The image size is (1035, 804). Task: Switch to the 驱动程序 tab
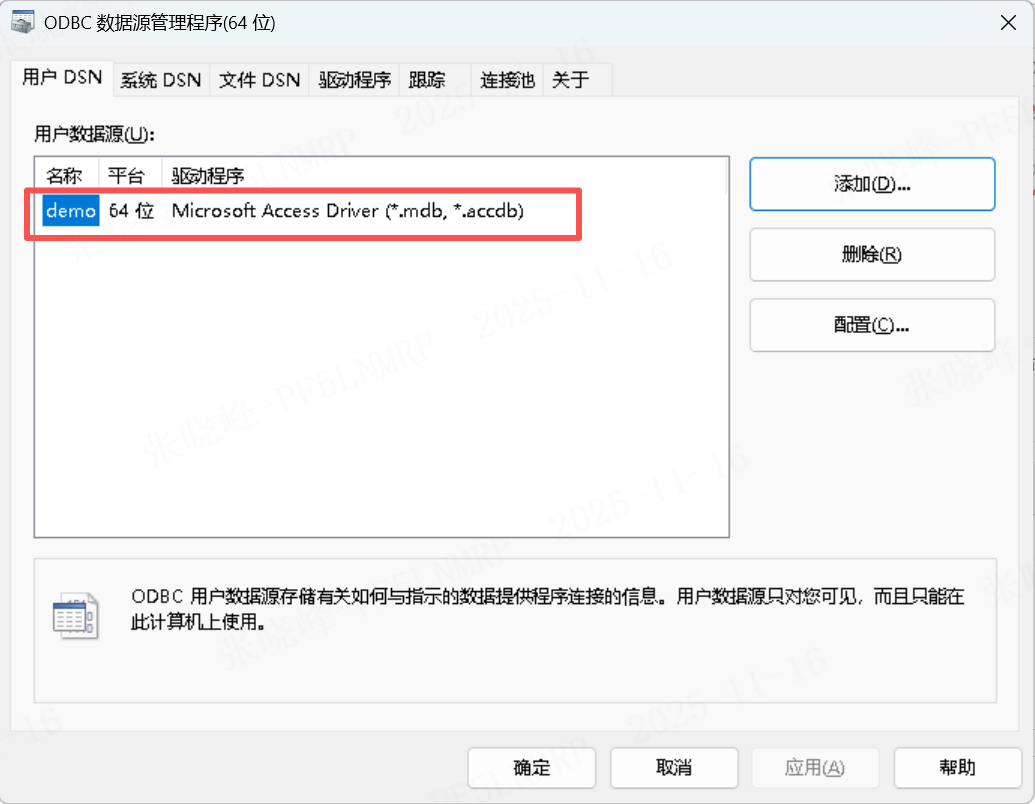tap(354, 81)
